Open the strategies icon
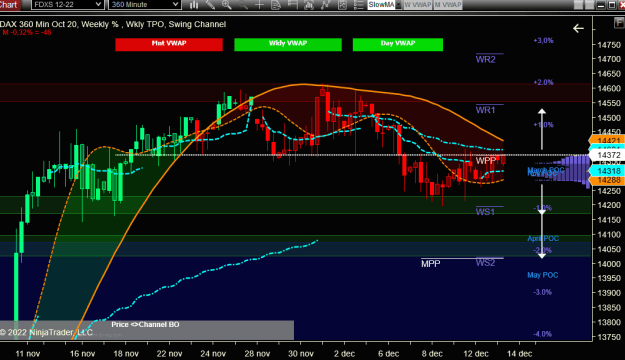This screenshot has width=625, height=360. tap(342, 5)
